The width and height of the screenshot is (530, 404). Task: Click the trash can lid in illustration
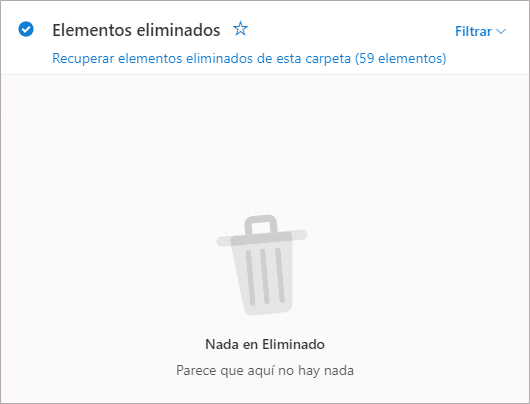(x=262, y=238)
